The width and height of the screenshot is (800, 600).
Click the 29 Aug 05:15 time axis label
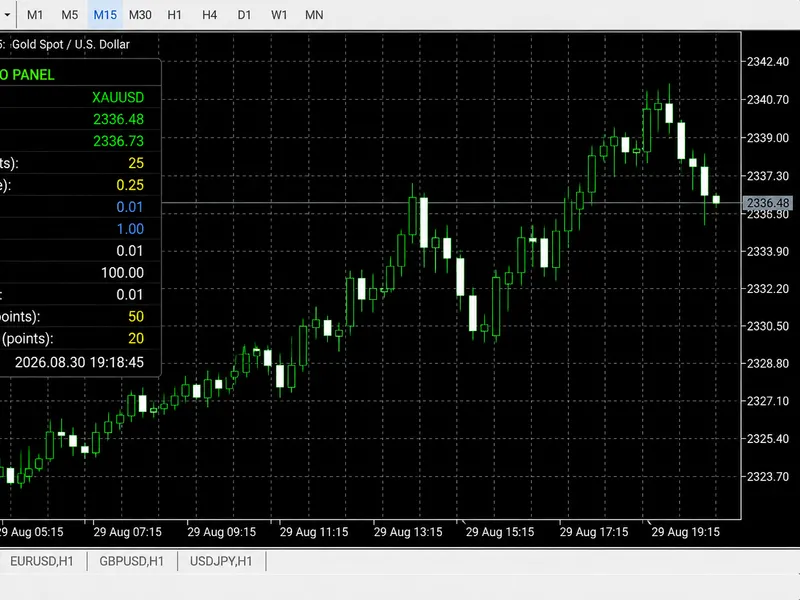(x=32, y=532)
